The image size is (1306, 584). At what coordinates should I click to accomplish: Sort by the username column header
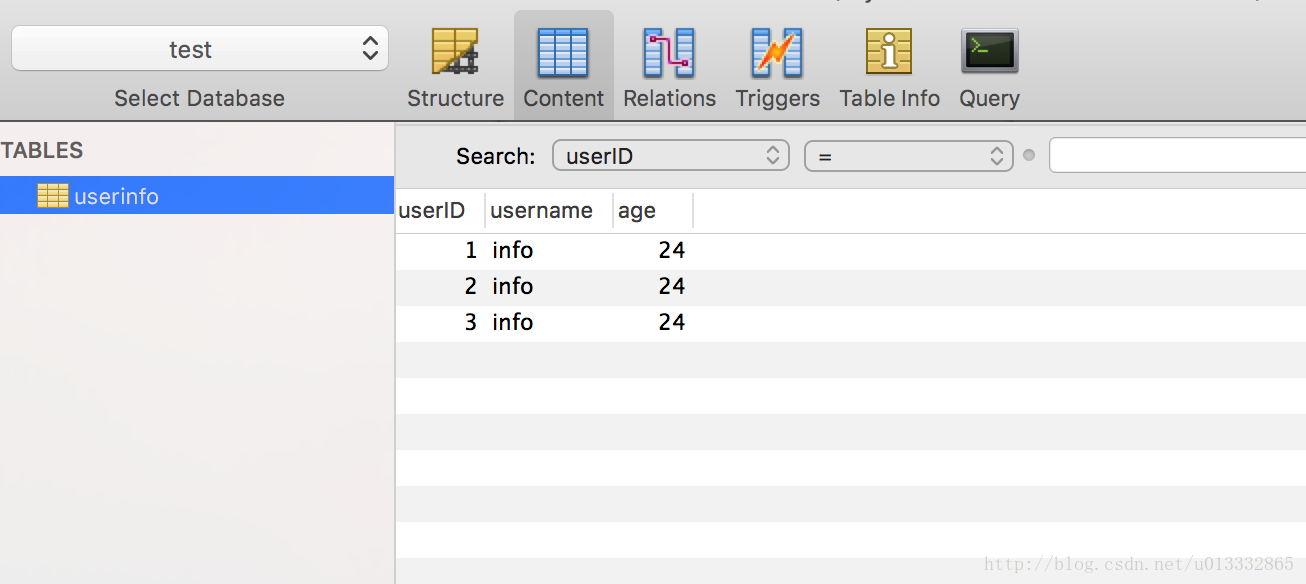pos(541,211)
